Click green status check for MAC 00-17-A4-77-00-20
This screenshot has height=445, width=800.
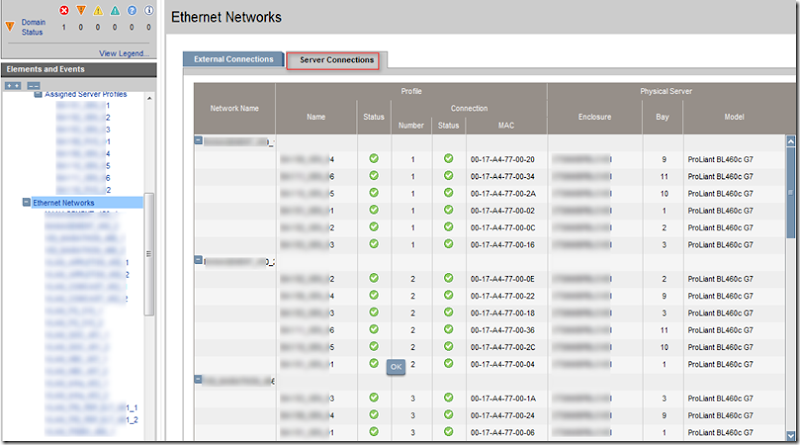pos(373,159)
